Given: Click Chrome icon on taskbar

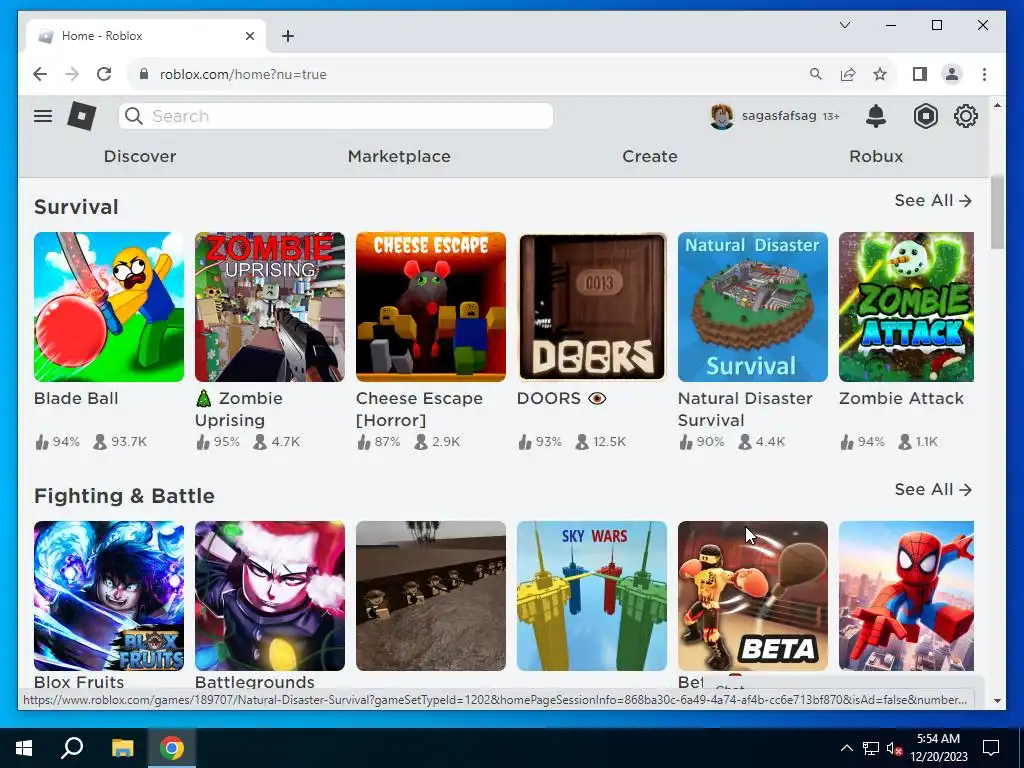Looking at the screenshot, I should click(x=172, y=748).
